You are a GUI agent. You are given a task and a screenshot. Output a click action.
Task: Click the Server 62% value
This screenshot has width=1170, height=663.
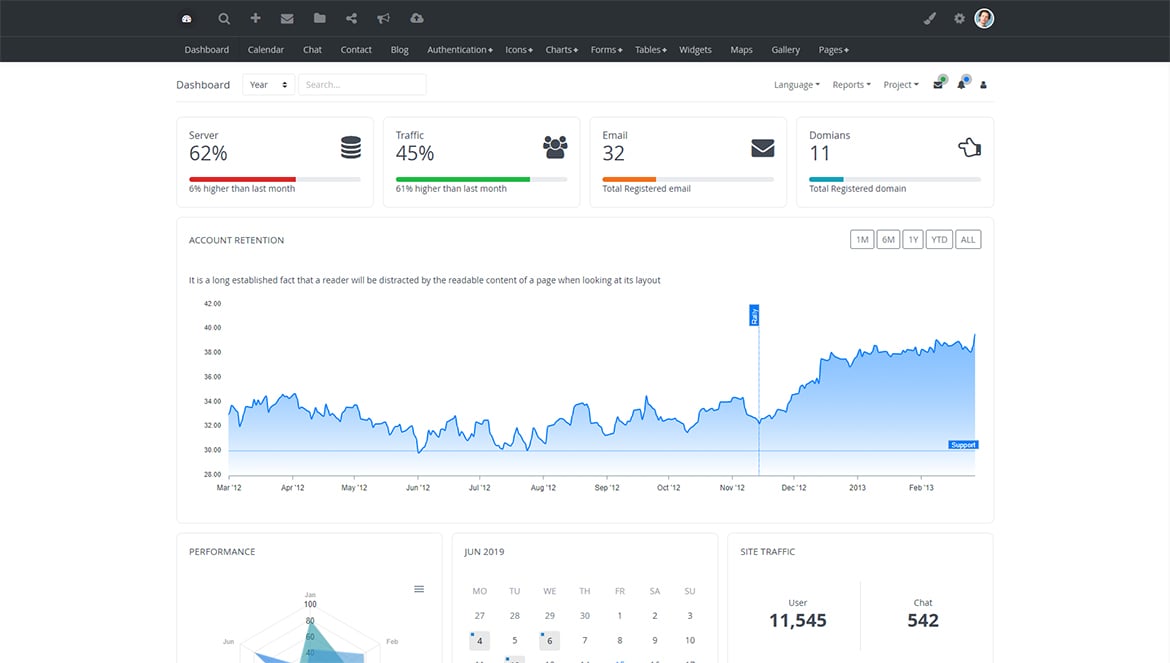[208, 154]
